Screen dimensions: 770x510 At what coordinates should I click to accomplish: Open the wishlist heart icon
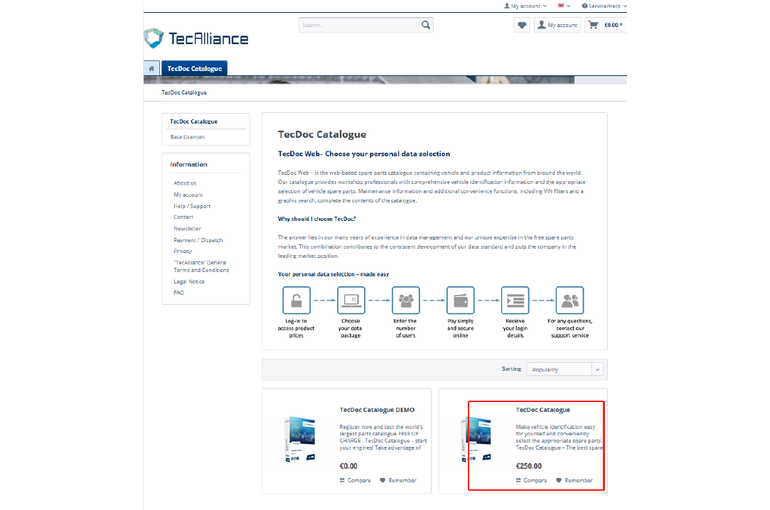pyautogui.click(x=522, y=25)
